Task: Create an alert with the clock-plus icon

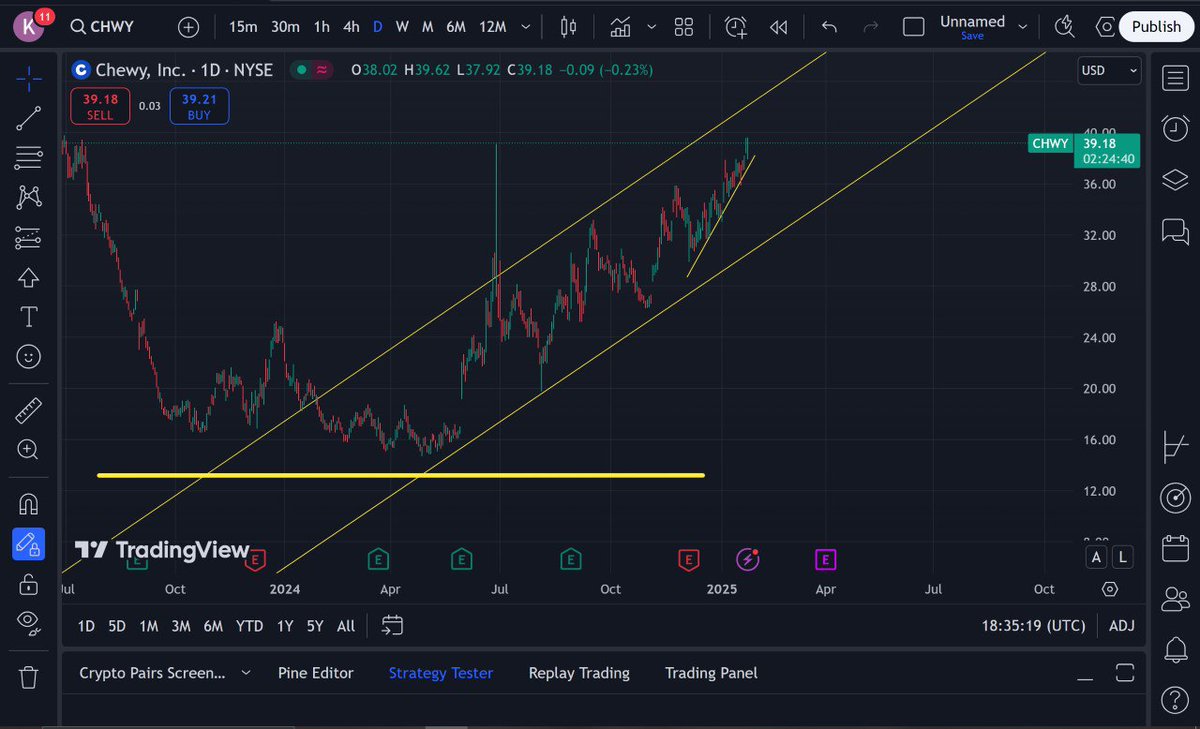Action: coord(736,27)
